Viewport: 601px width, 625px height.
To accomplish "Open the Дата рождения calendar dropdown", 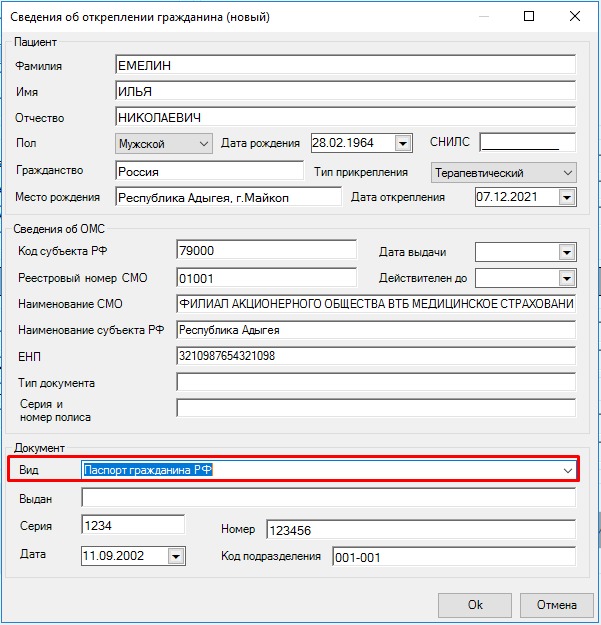I will click(x=403, y=144).
